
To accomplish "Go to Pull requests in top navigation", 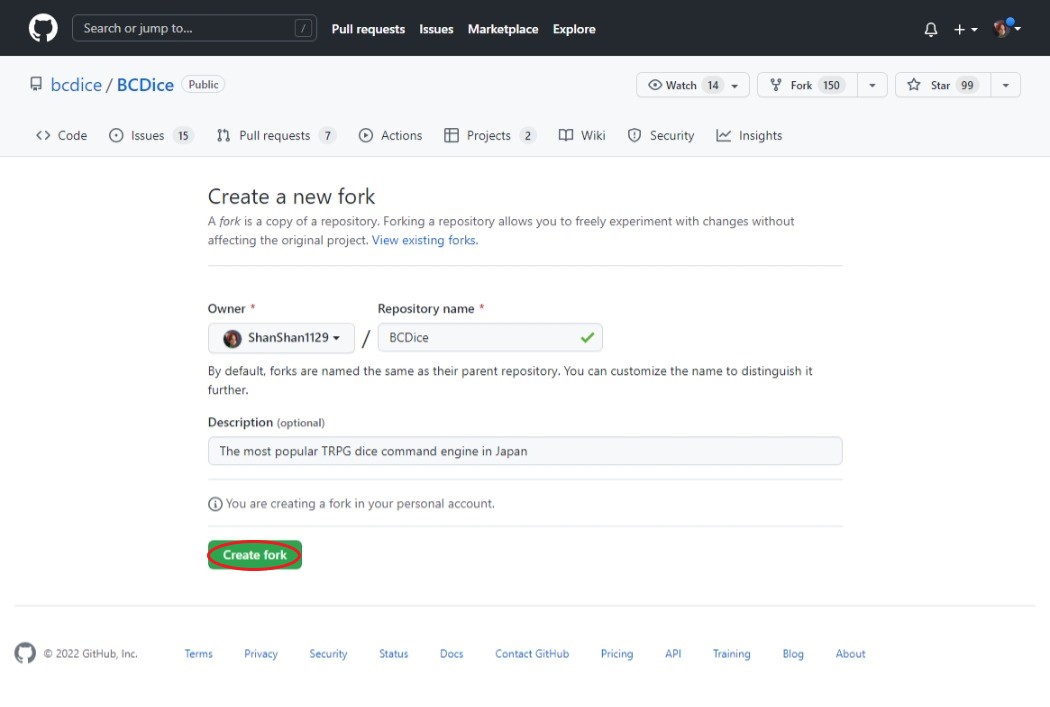I will pyautogui.click(x=368, y=29).
